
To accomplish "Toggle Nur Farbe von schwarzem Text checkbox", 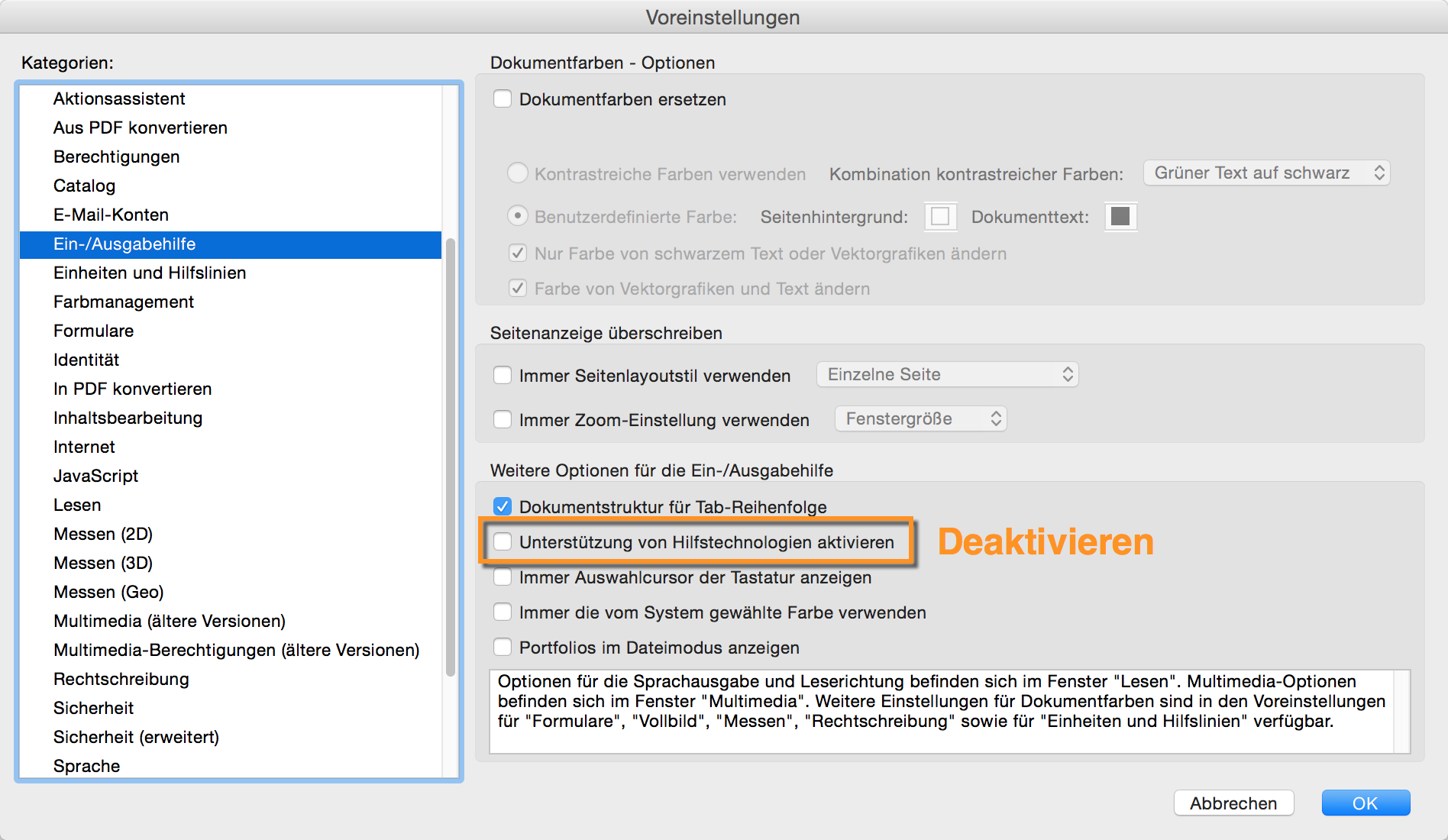I will point(518,253).
